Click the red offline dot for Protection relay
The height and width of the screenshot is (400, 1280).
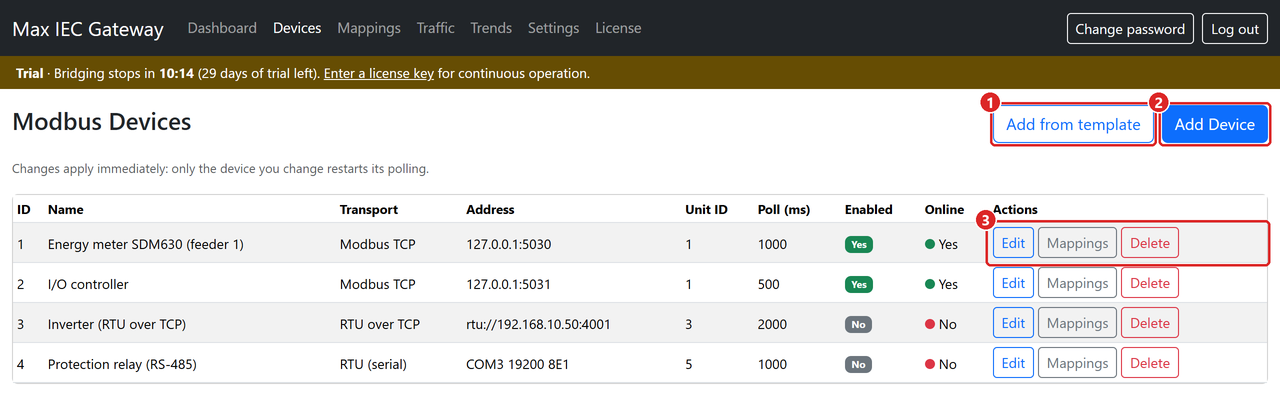point(930,364)
